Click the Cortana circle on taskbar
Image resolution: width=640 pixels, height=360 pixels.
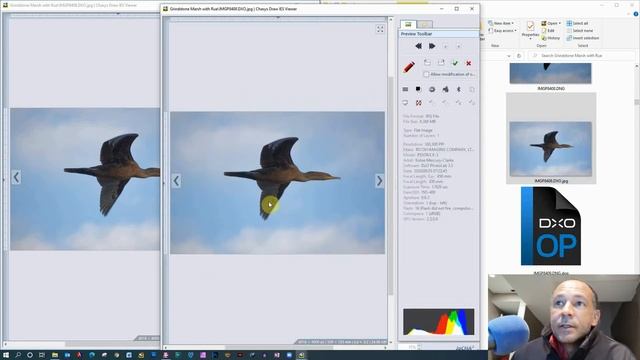[x=30, y=355]
